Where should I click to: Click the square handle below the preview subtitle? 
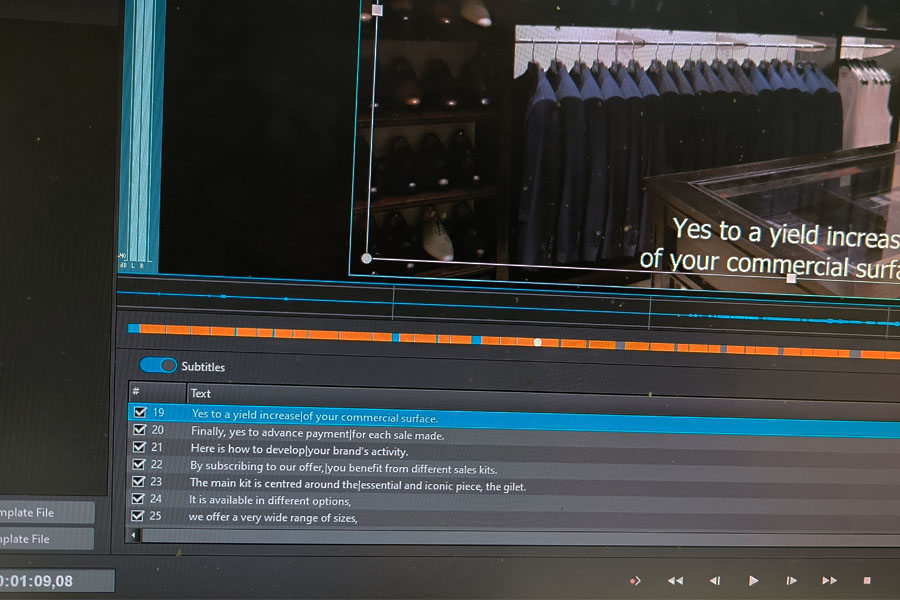click(x=791, y=278)
